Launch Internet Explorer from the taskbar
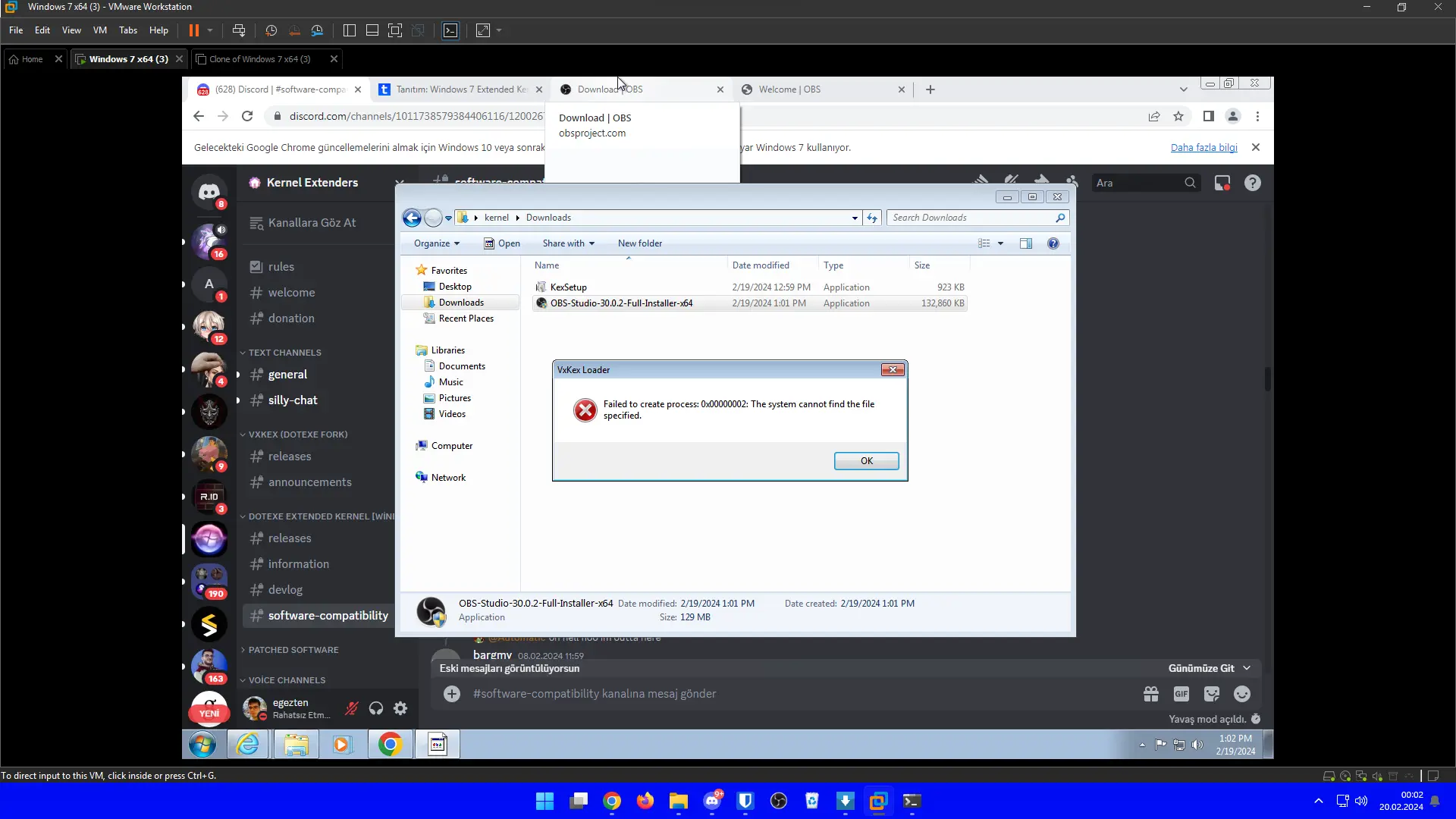The height and width of the screenshot is (819, 1456). (x=248, y=745)
